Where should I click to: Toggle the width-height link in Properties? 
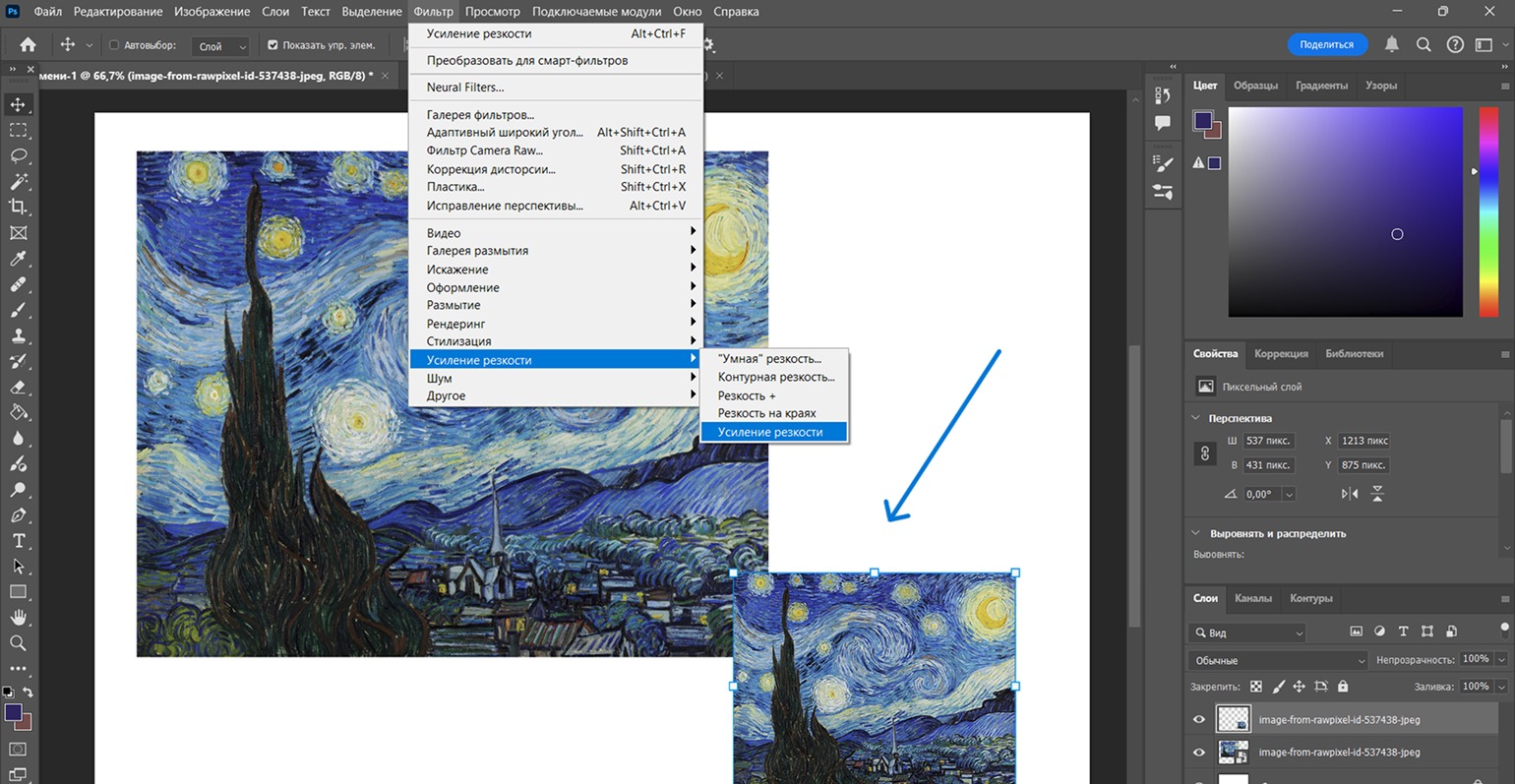coord(1205,453)
